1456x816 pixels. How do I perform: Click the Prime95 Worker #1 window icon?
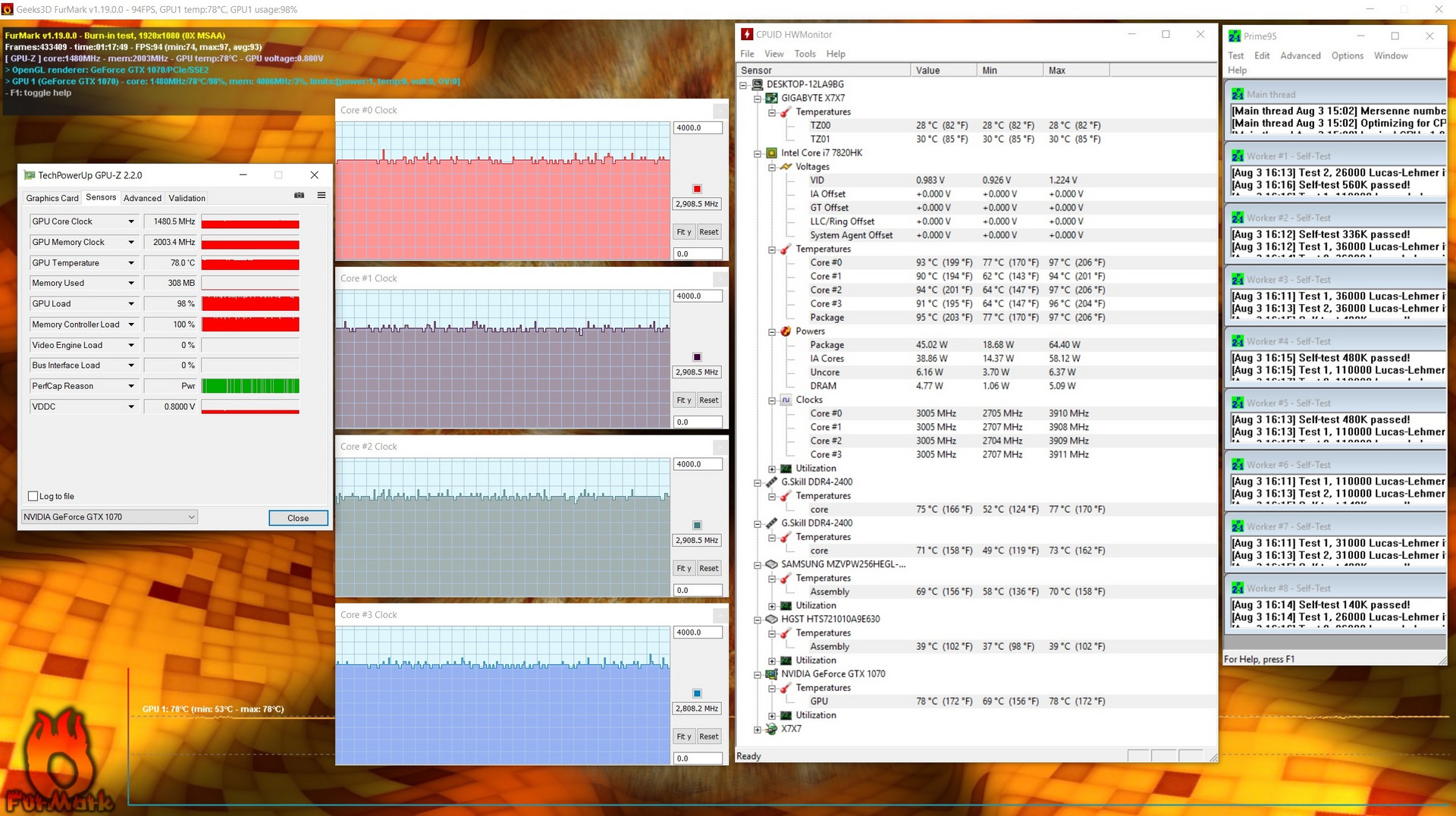click(1238, 156)
